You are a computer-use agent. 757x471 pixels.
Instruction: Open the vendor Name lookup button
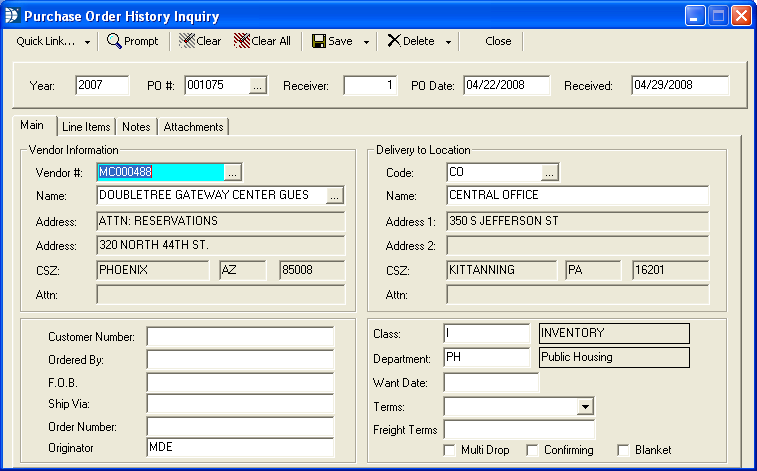click(335, 195)
